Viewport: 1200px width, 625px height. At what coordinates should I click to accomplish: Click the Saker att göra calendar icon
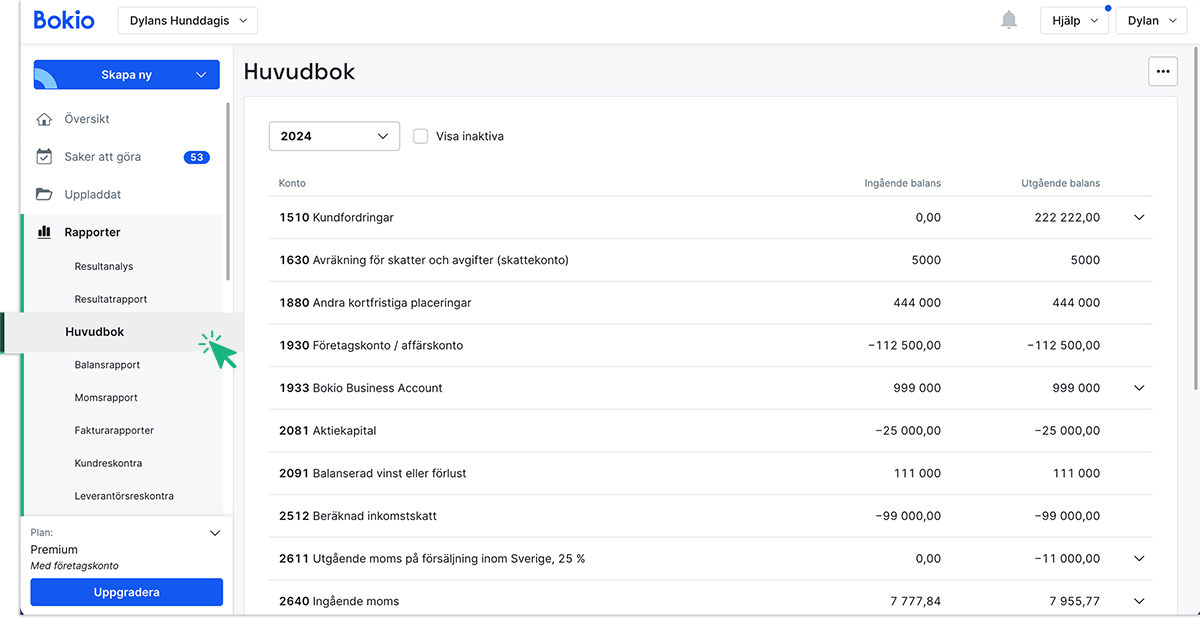tap(44, 157)
